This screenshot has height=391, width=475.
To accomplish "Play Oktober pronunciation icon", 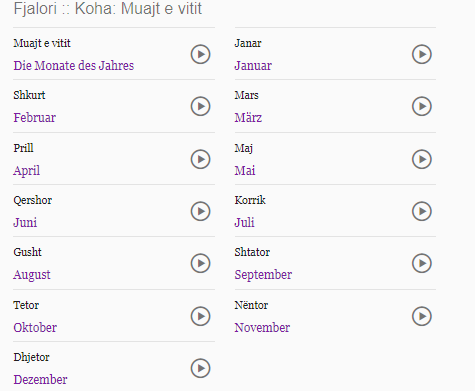I will pyautogui.click(x=200, y=316).
